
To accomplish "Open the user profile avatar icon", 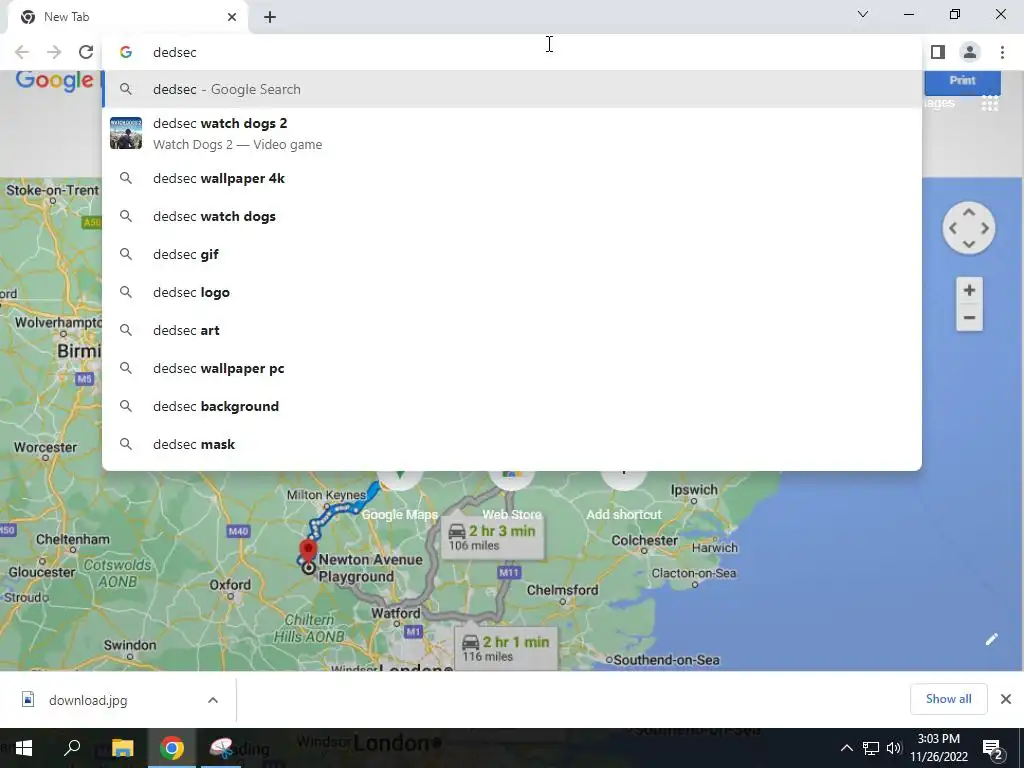I will (x=970, y=52).
